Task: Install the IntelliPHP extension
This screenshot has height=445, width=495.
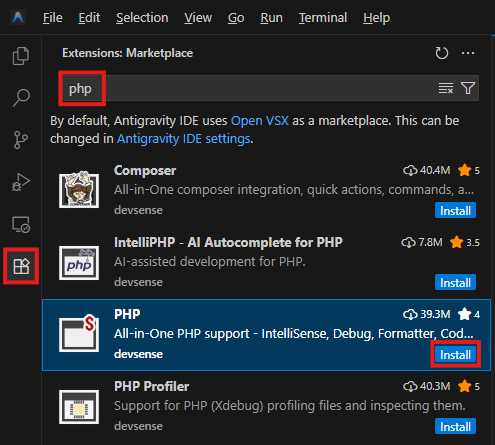Action: pos(455,283)
